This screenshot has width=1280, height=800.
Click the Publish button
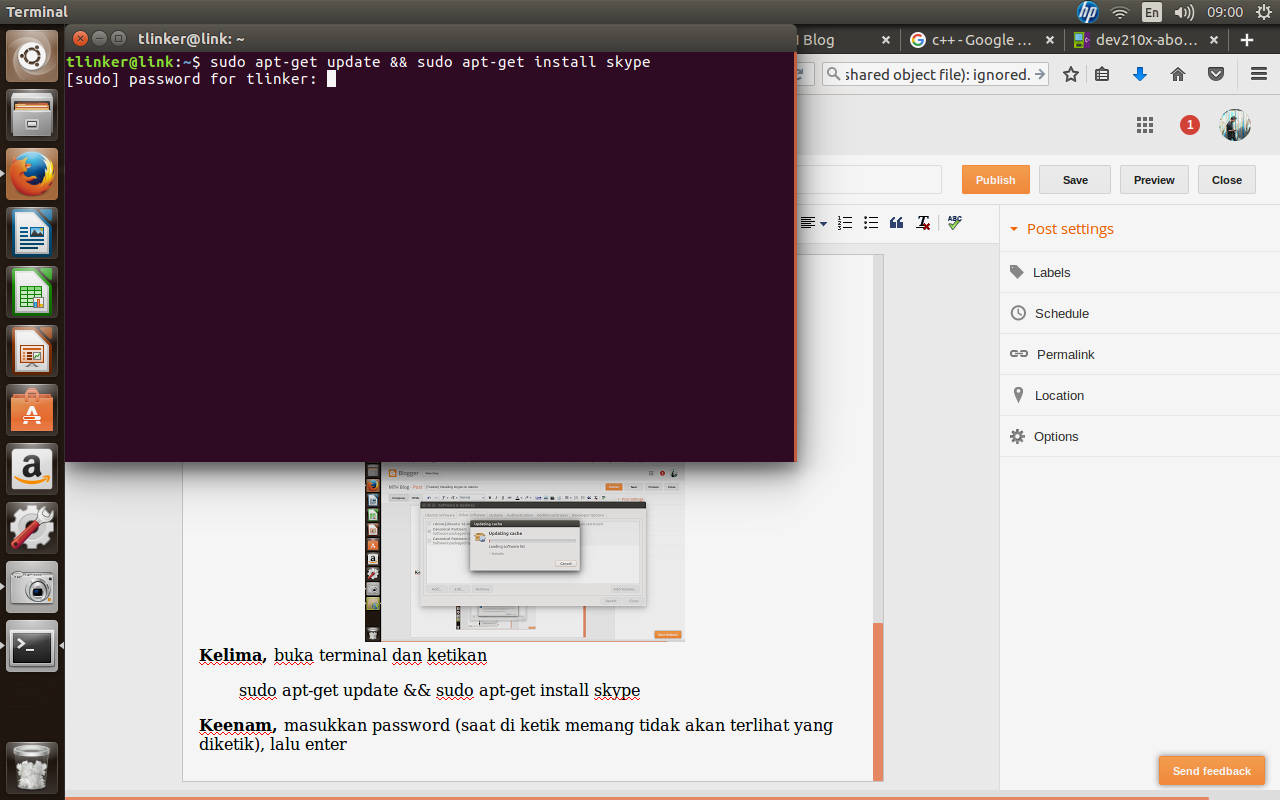[995, 180]
